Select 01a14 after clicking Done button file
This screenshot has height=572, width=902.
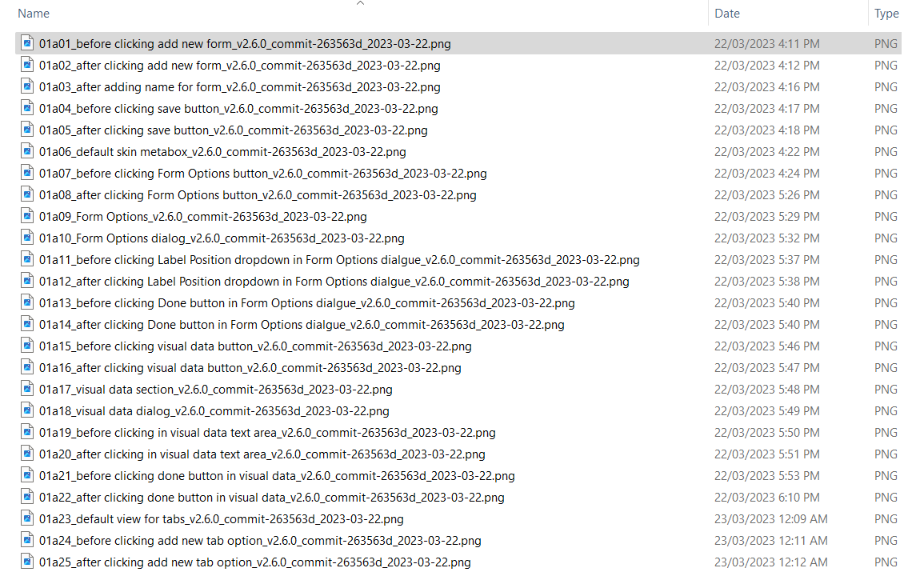[x=301, y=325]
